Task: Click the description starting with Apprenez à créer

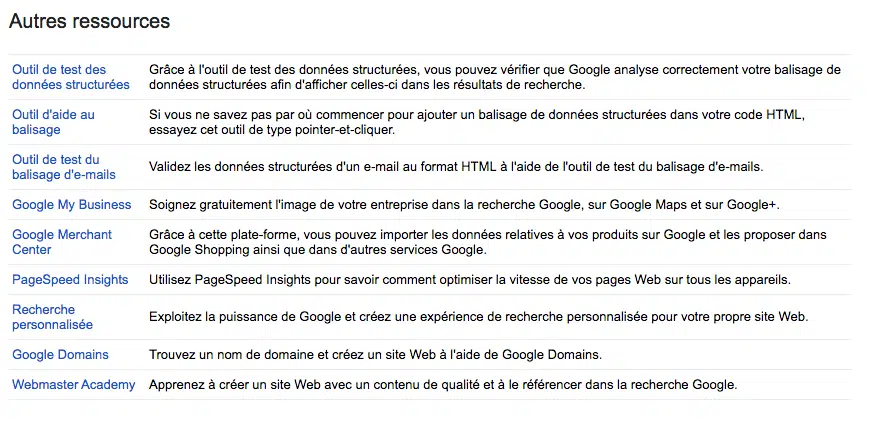Action: [442, 384]
